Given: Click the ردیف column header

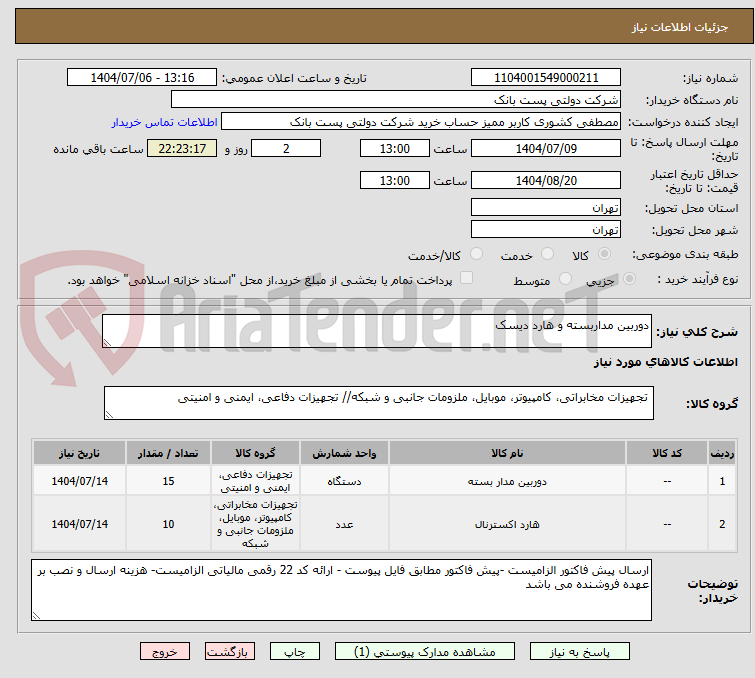Looking at the screenshot, I should [x=722, y=453].
